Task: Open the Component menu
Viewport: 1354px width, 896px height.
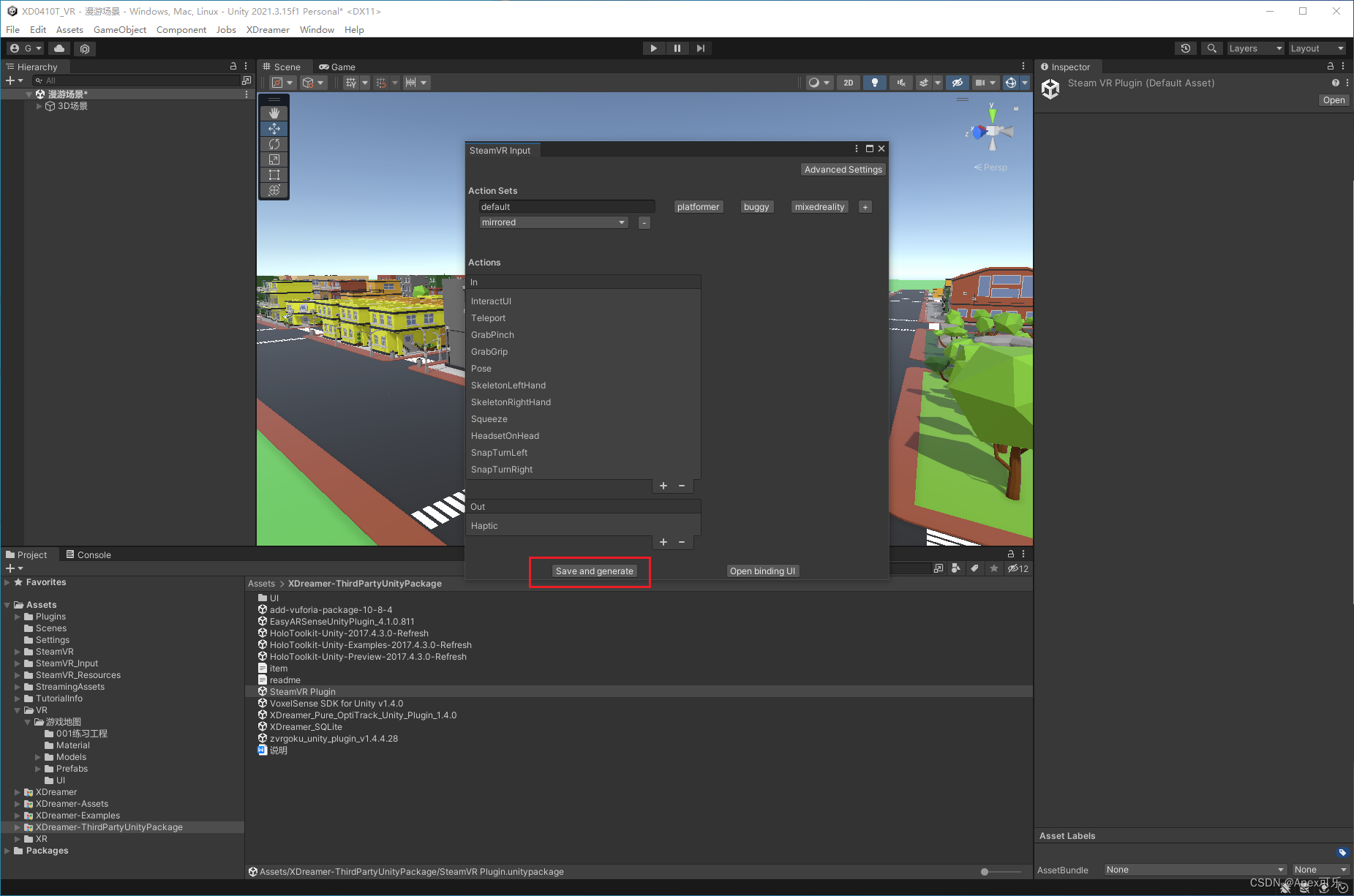Action: (x=181, y=30)
